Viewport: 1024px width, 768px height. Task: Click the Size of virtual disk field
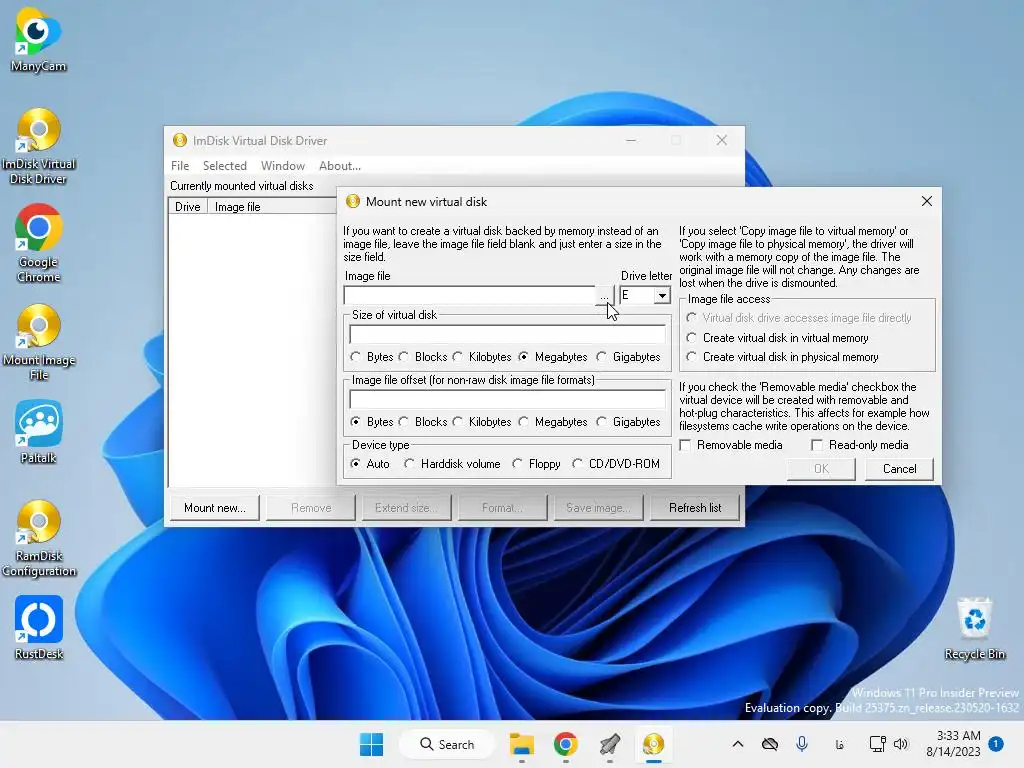pyautogui.click(x=507, y=334)
